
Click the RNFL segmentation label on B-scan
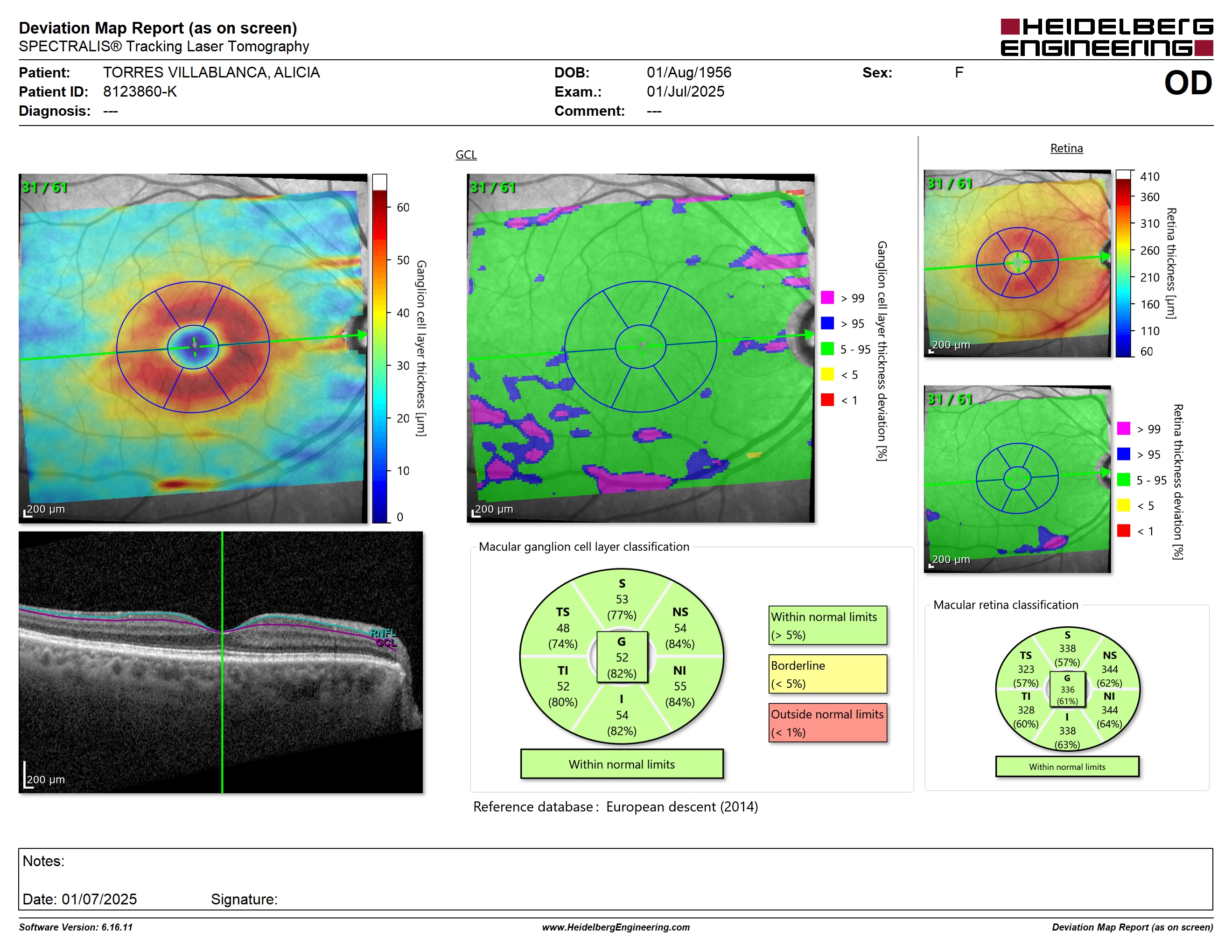(384, 633)
